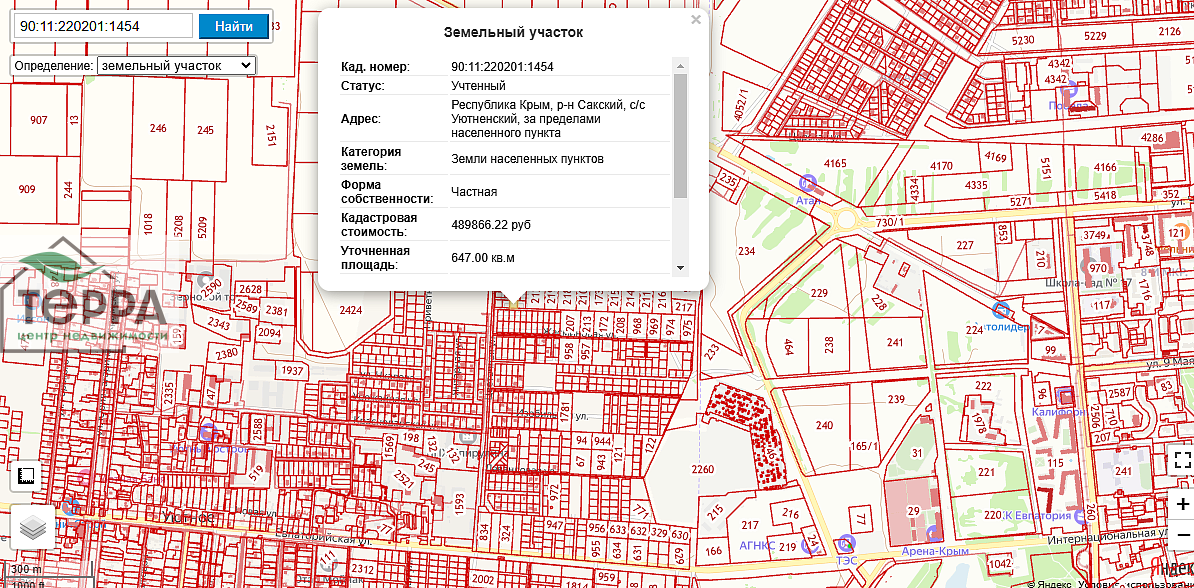
Task: Click the Автолидер map marker
Action: point(1000,310)
